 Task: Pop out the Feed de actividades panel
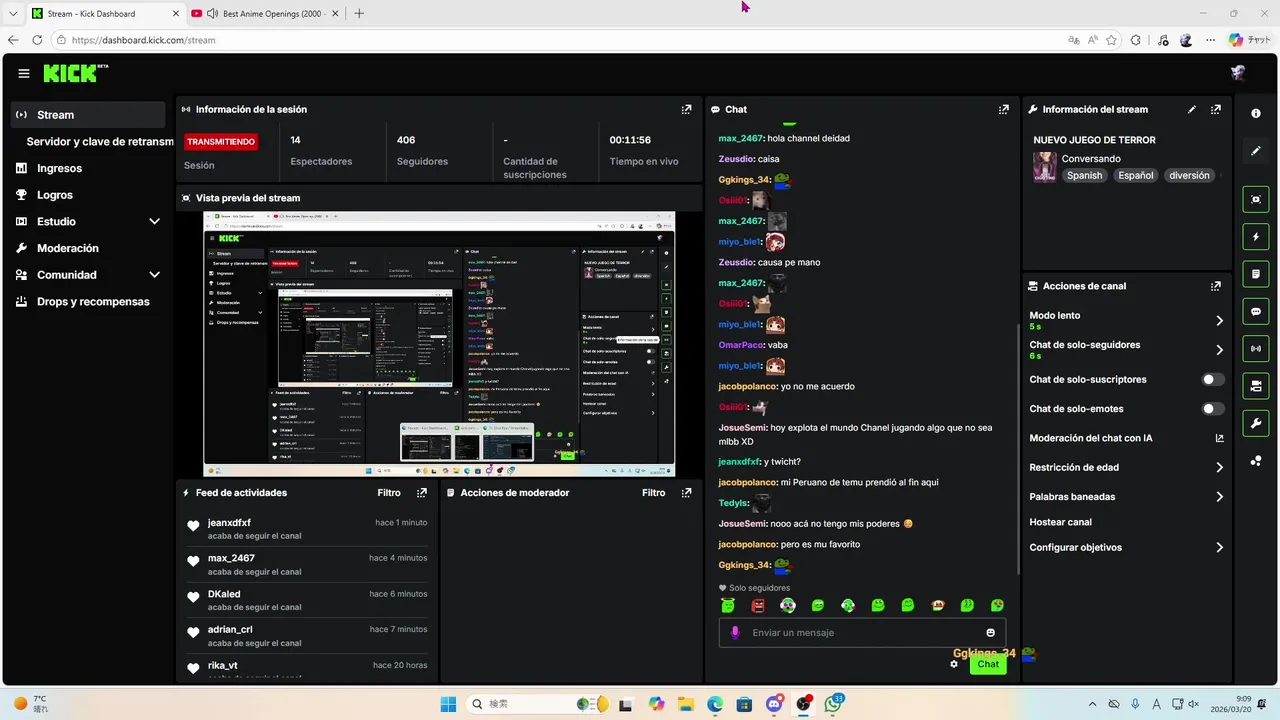point(422,493)
